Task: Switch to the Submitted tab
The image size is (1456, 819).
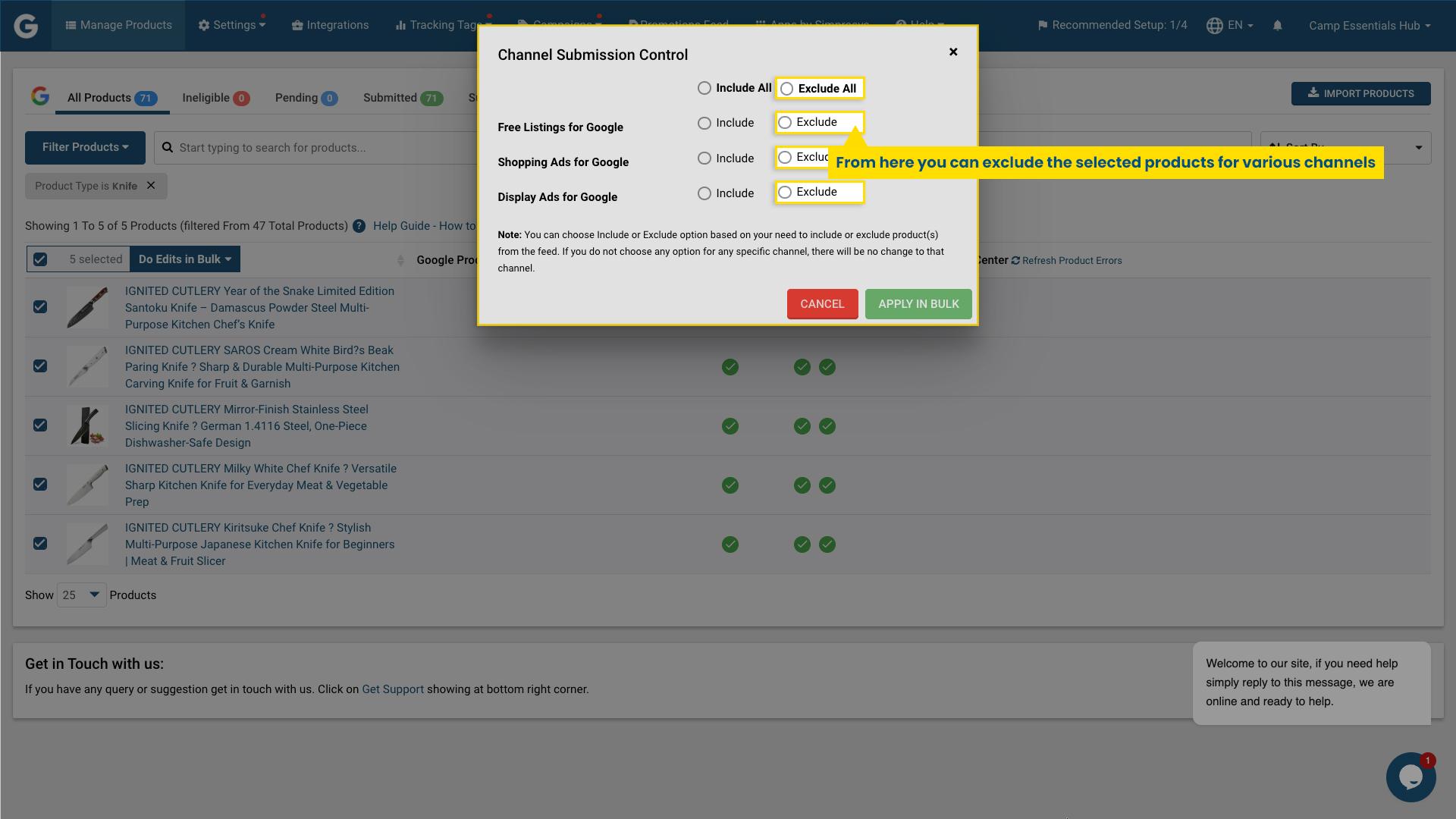Action: (x=391, y=97)
